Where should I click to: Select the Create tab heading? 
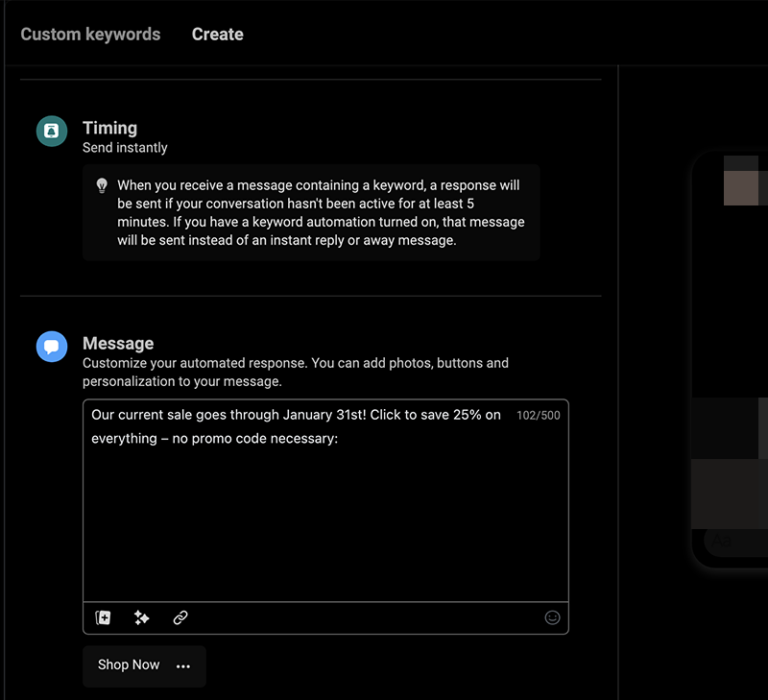tap(217, 34)
